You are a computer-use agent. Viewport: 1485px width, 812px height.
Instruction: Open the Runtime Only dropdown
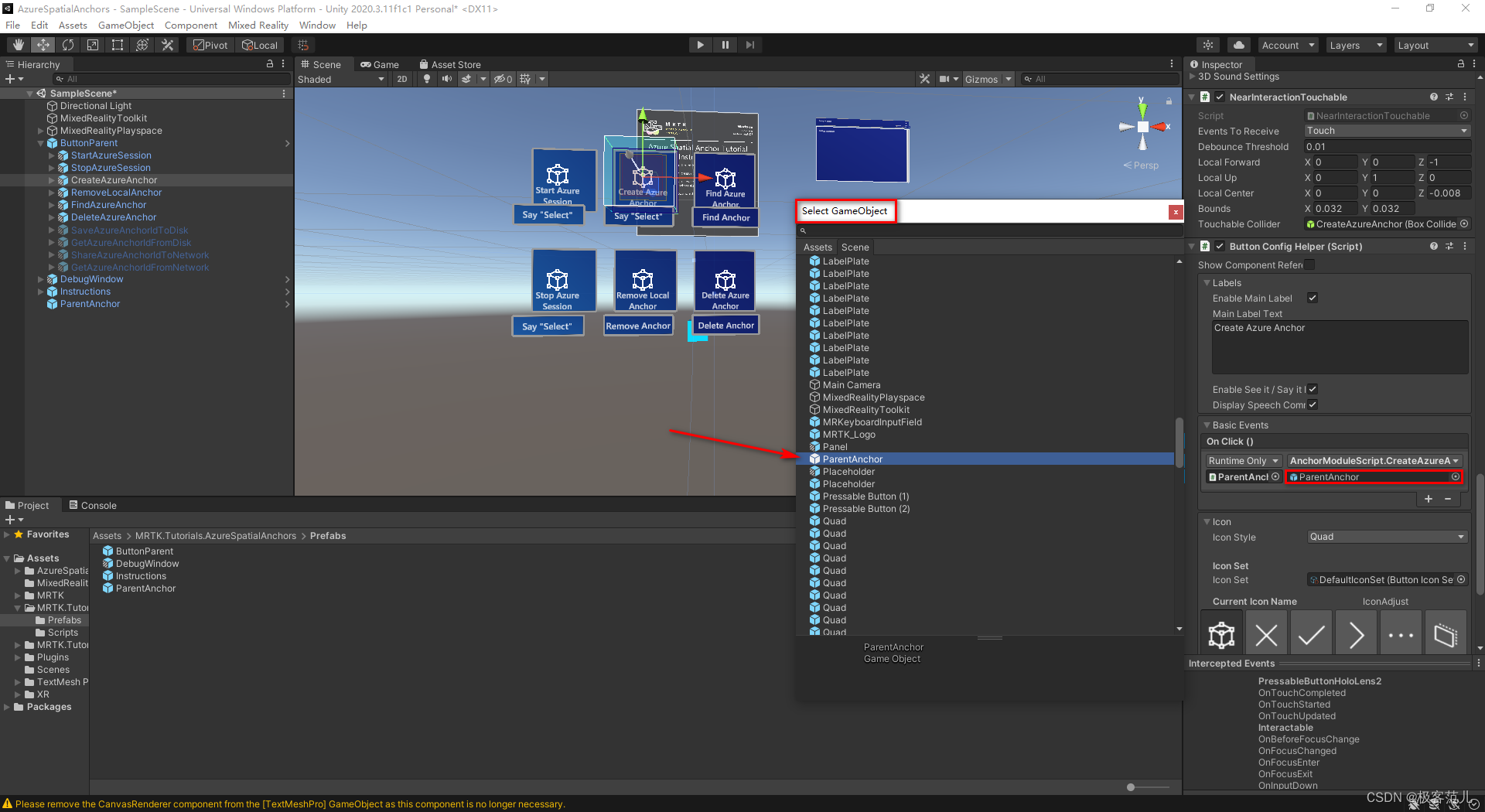point(1244,461)
